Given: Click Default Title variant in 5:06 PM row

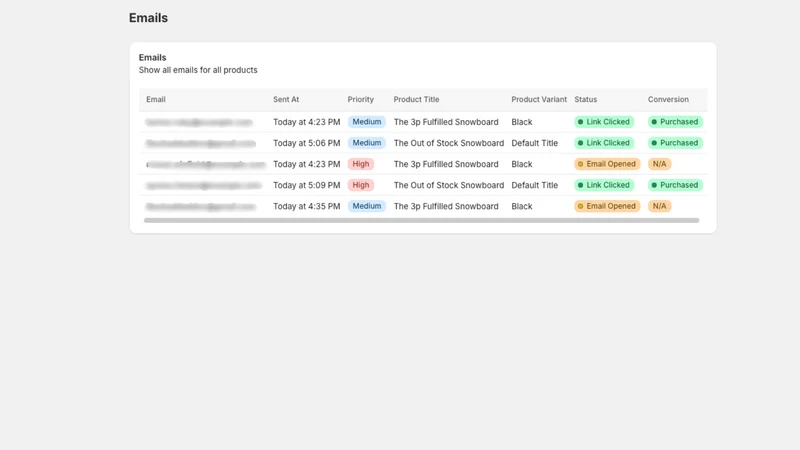Looking at the screenshot, I should point(534,143).
